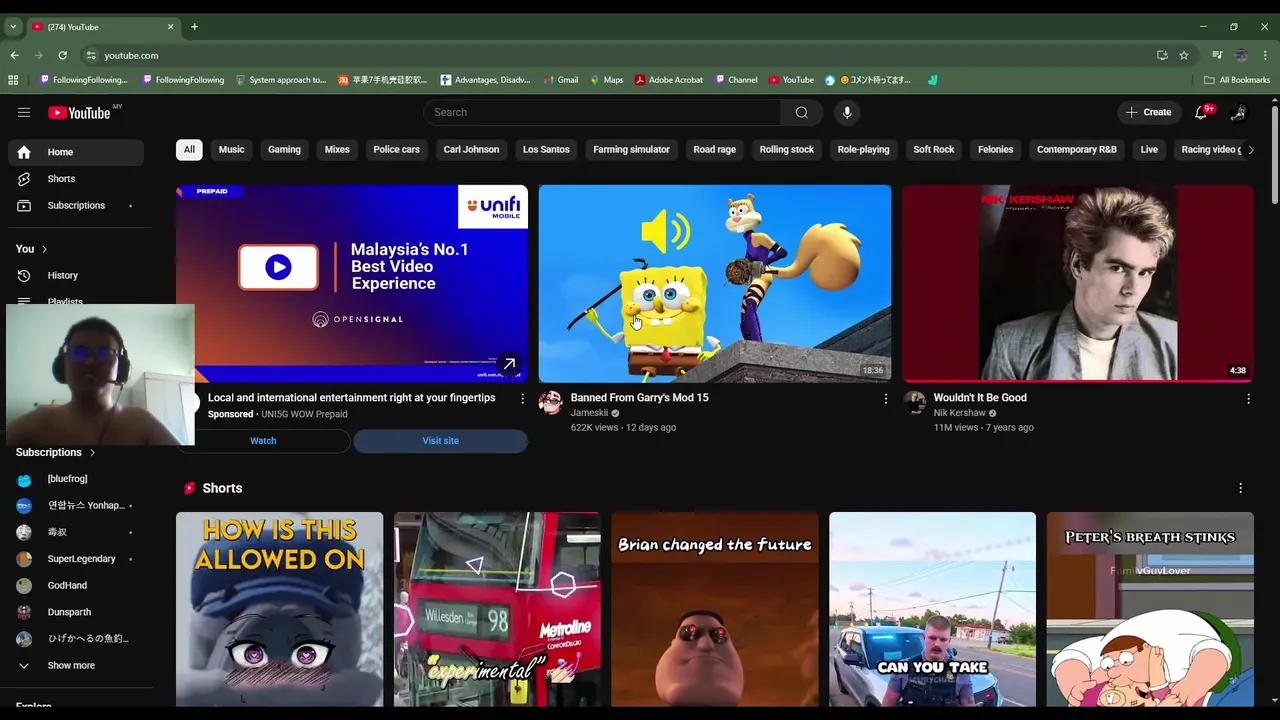Open the notifications bell
This screenshot has height=720, width=1280.
[1202, 113]
